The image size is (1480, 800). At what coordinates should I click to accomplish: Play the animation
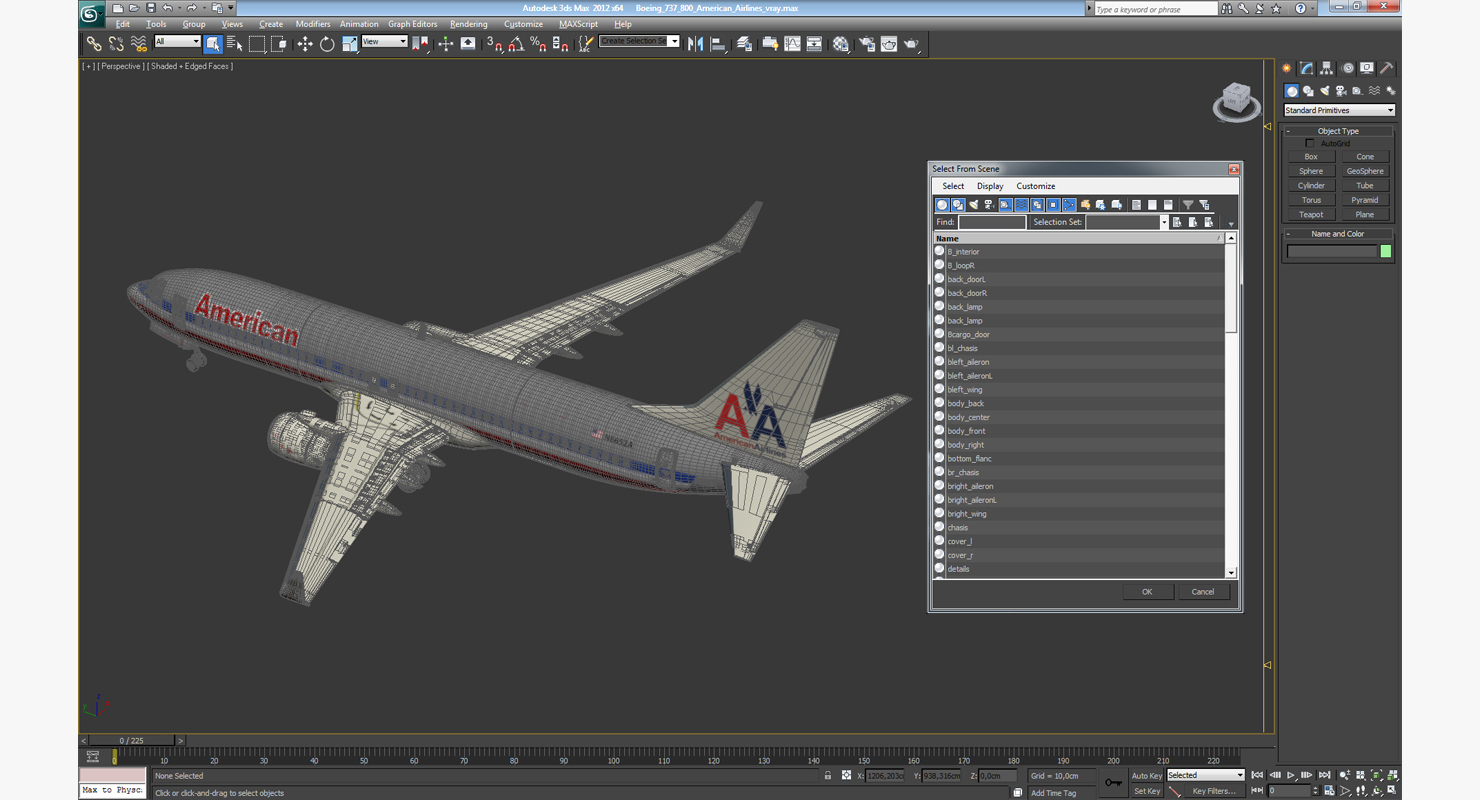[1290, 775]
